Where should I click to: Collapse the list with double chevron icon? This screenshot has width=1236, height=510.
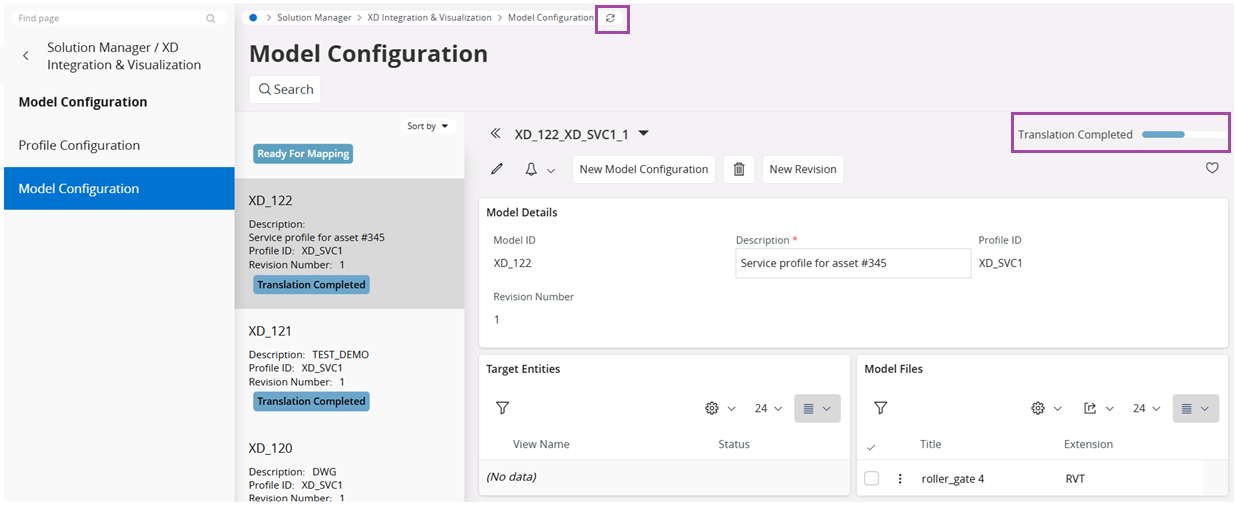click(495, 133)
